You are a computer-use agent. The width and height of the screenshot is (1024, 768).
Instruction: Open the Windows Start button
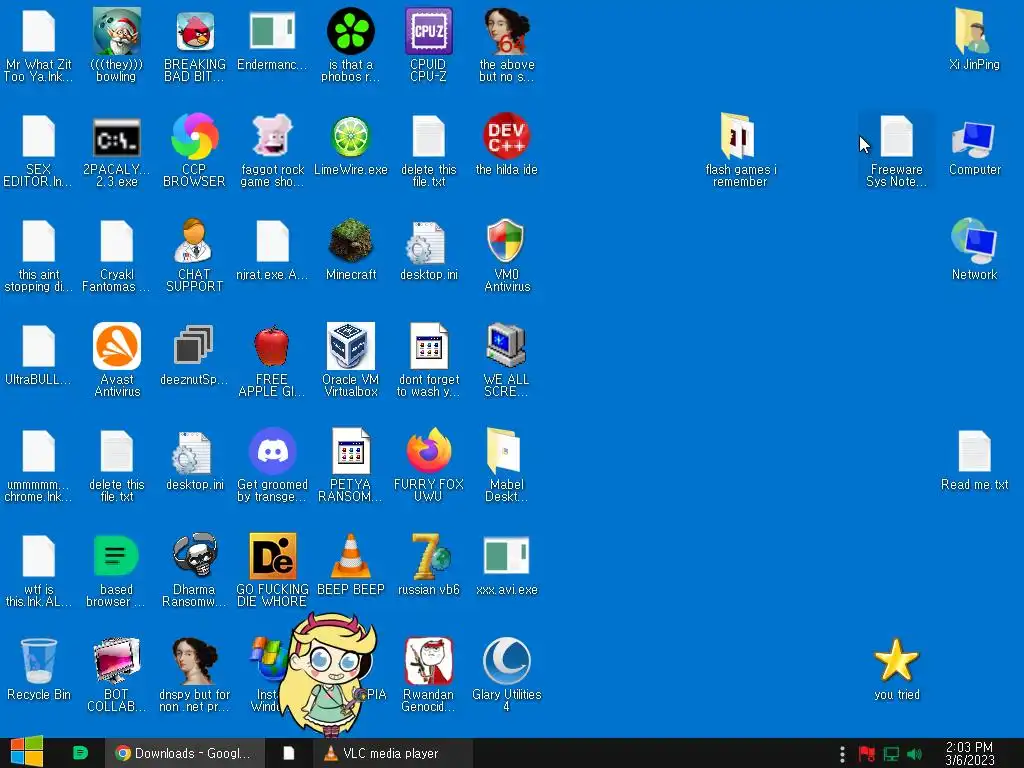27,752
